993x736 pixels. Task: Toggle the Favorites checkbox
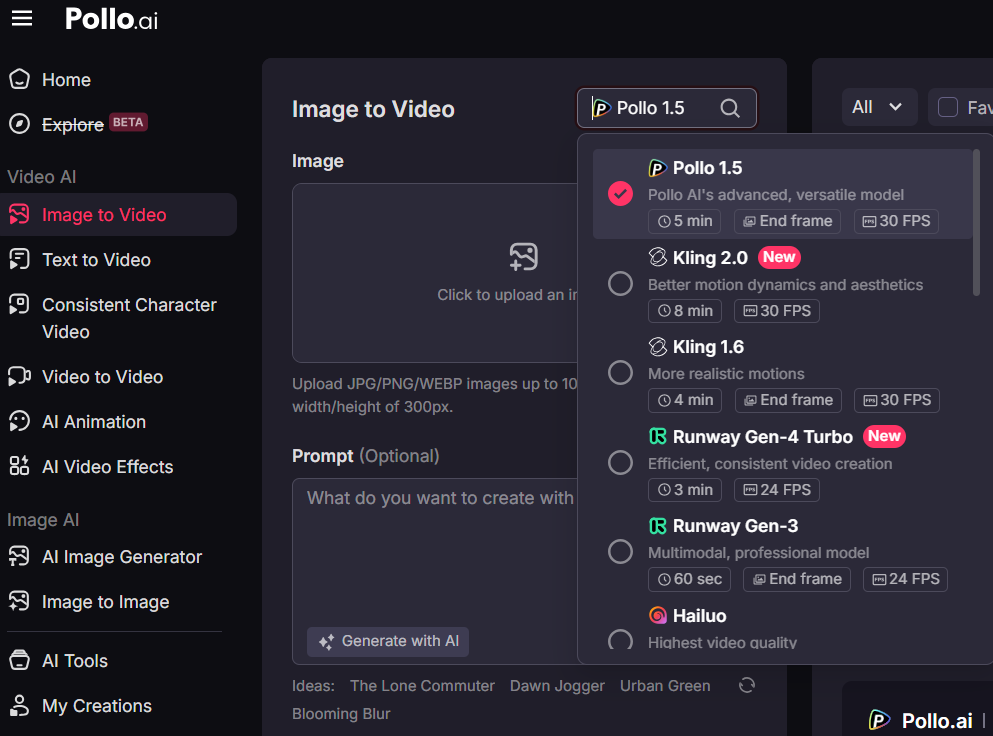click(947, 107)
